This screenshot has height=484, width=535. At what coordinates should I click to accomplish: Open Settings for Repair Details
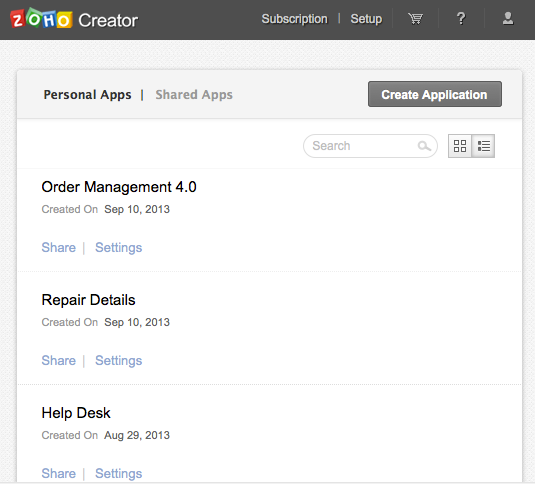[118, 361]
